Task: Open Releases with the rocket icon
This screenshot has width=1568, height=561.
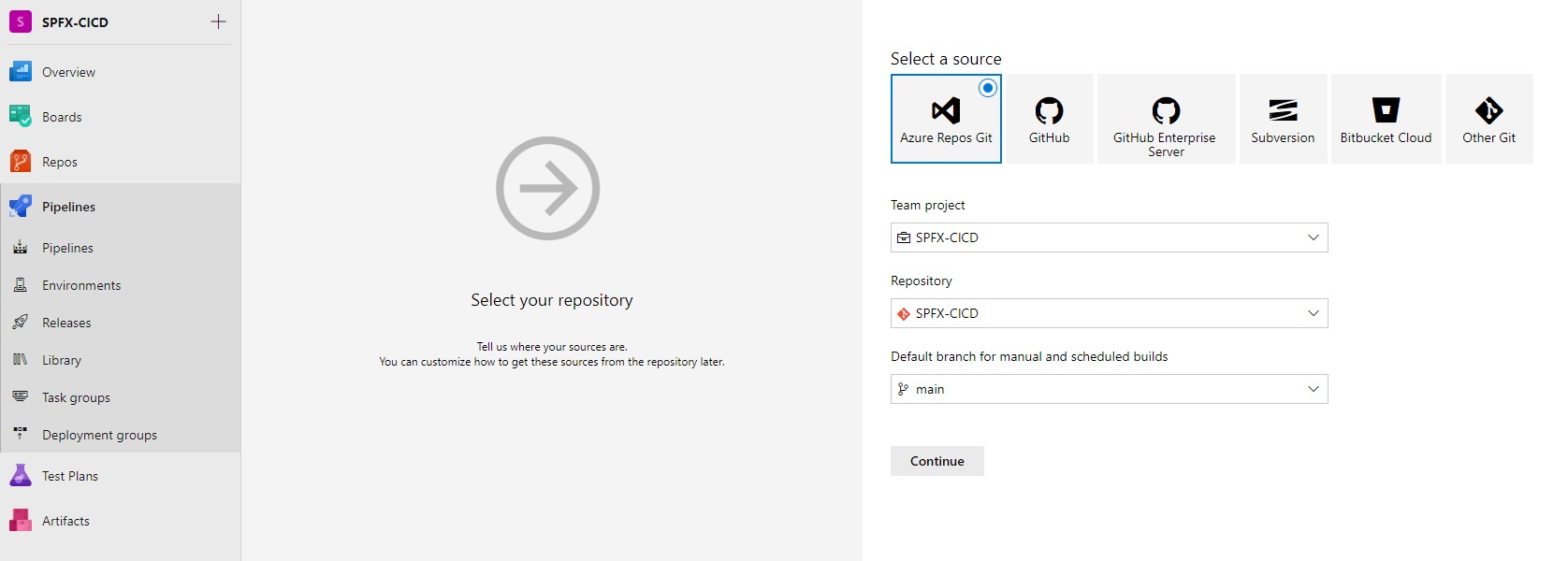Action: pos(21,323)
